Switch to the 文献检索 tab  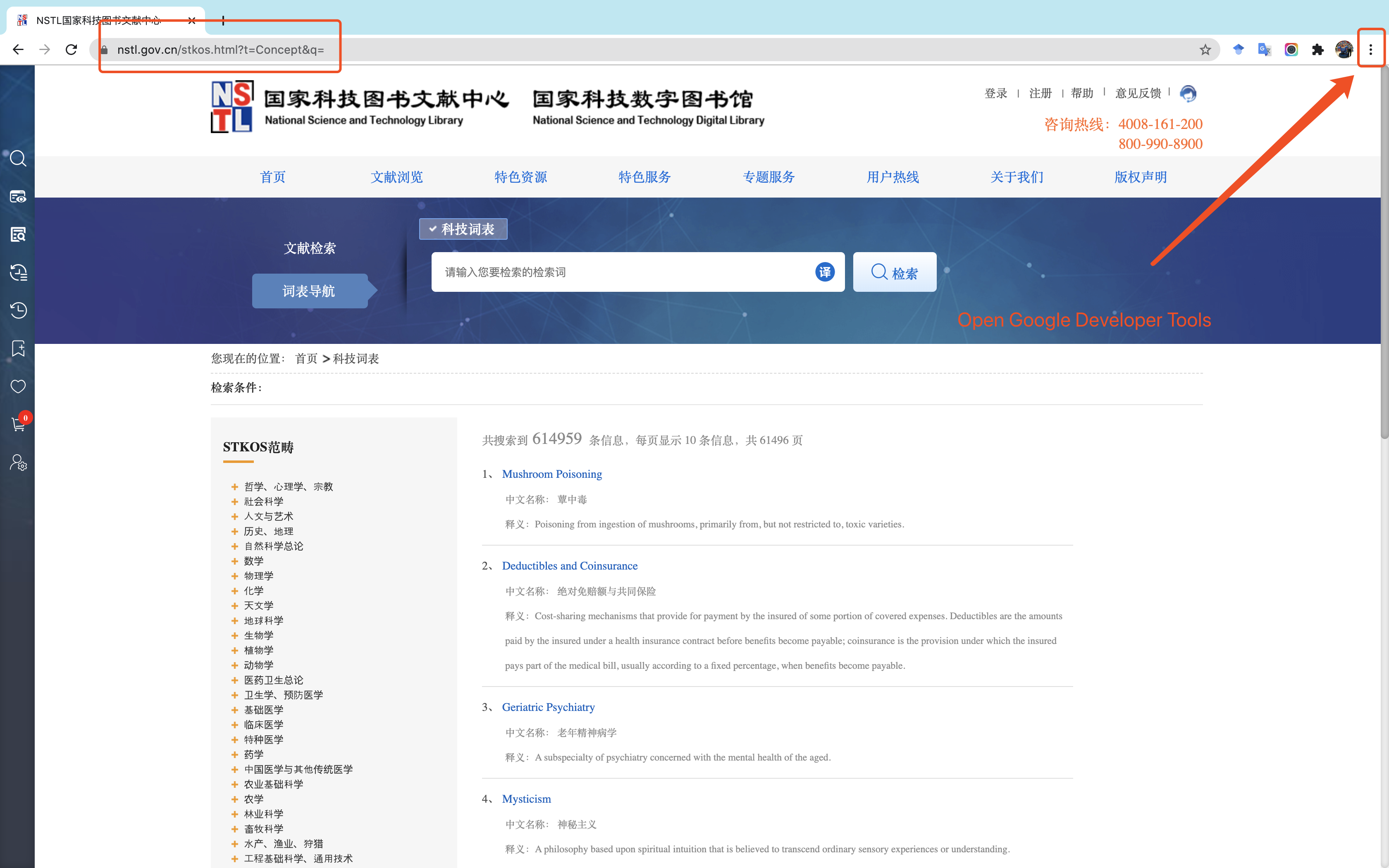309,248
